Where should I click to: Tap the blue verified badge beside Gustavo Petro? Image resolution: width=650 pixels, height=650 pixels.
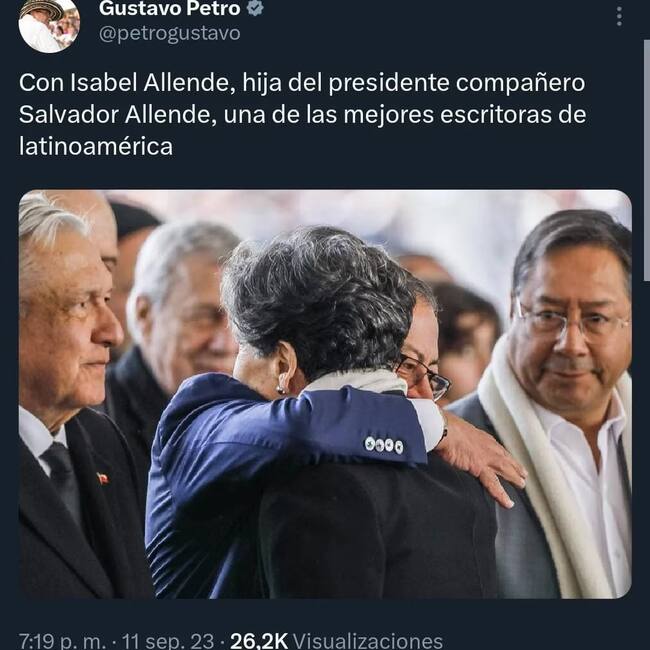pos(255,8)
